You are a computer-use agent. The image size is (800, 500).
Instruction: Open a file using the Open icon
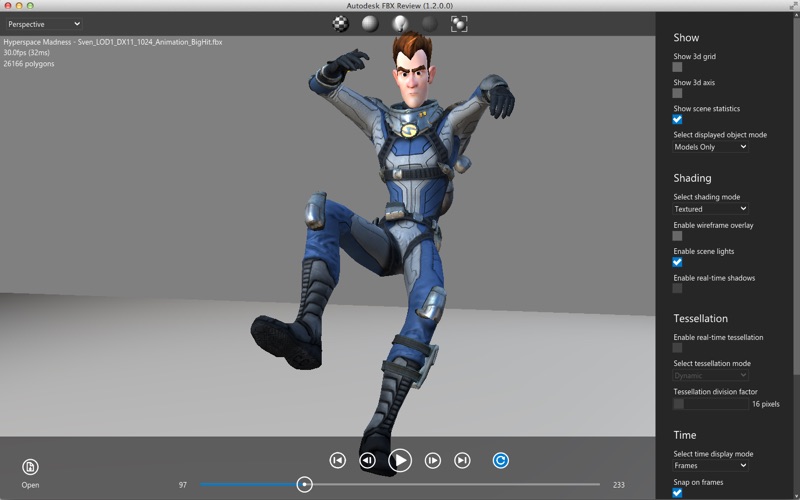click(30, 467)
